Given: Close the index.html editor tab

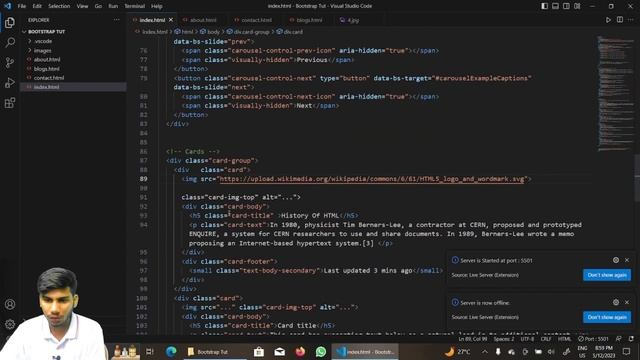Looking at the screenshot, I should 171,20.
